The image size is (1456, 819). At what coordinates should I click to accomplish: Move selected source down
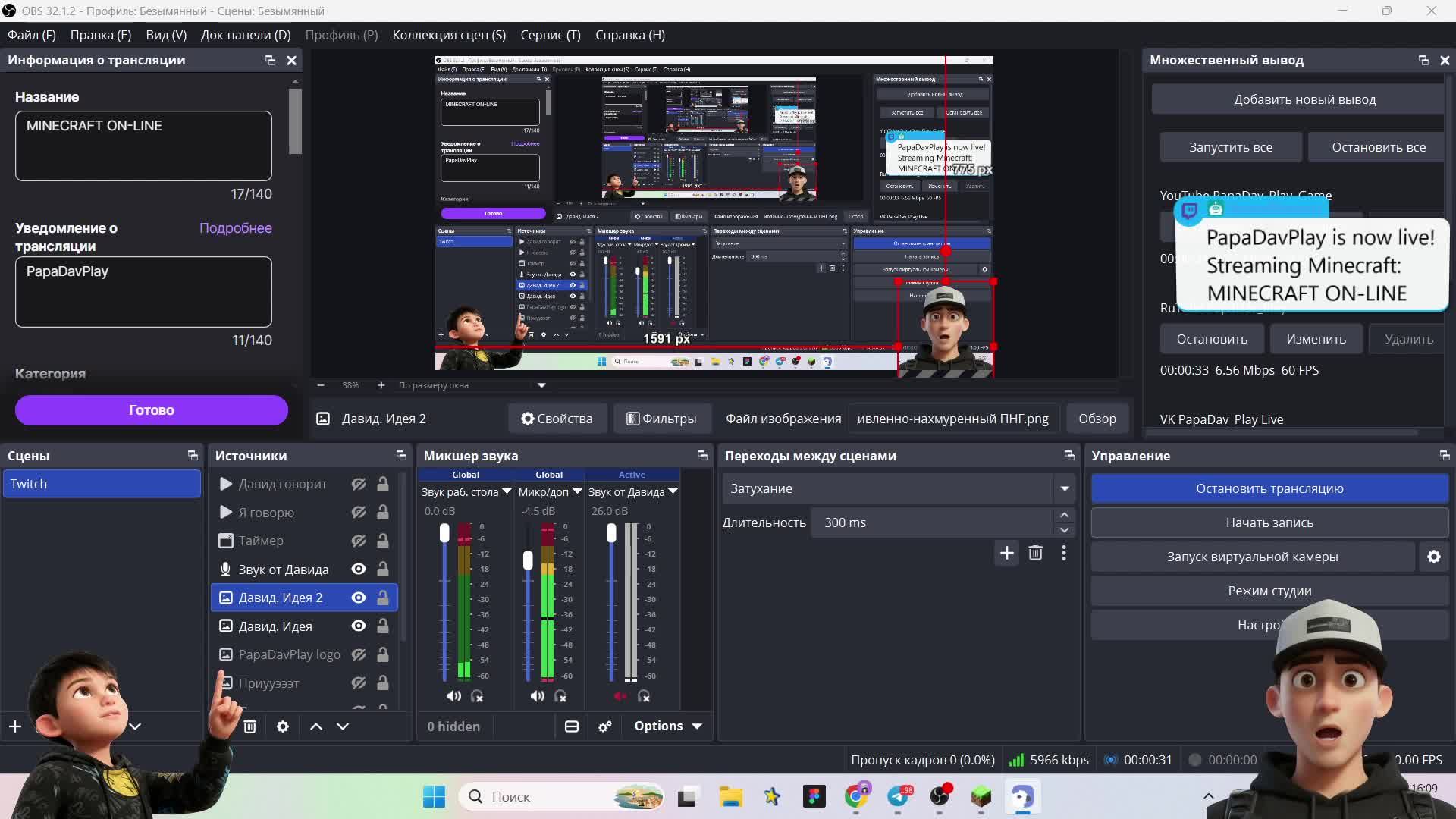[343, 726]
